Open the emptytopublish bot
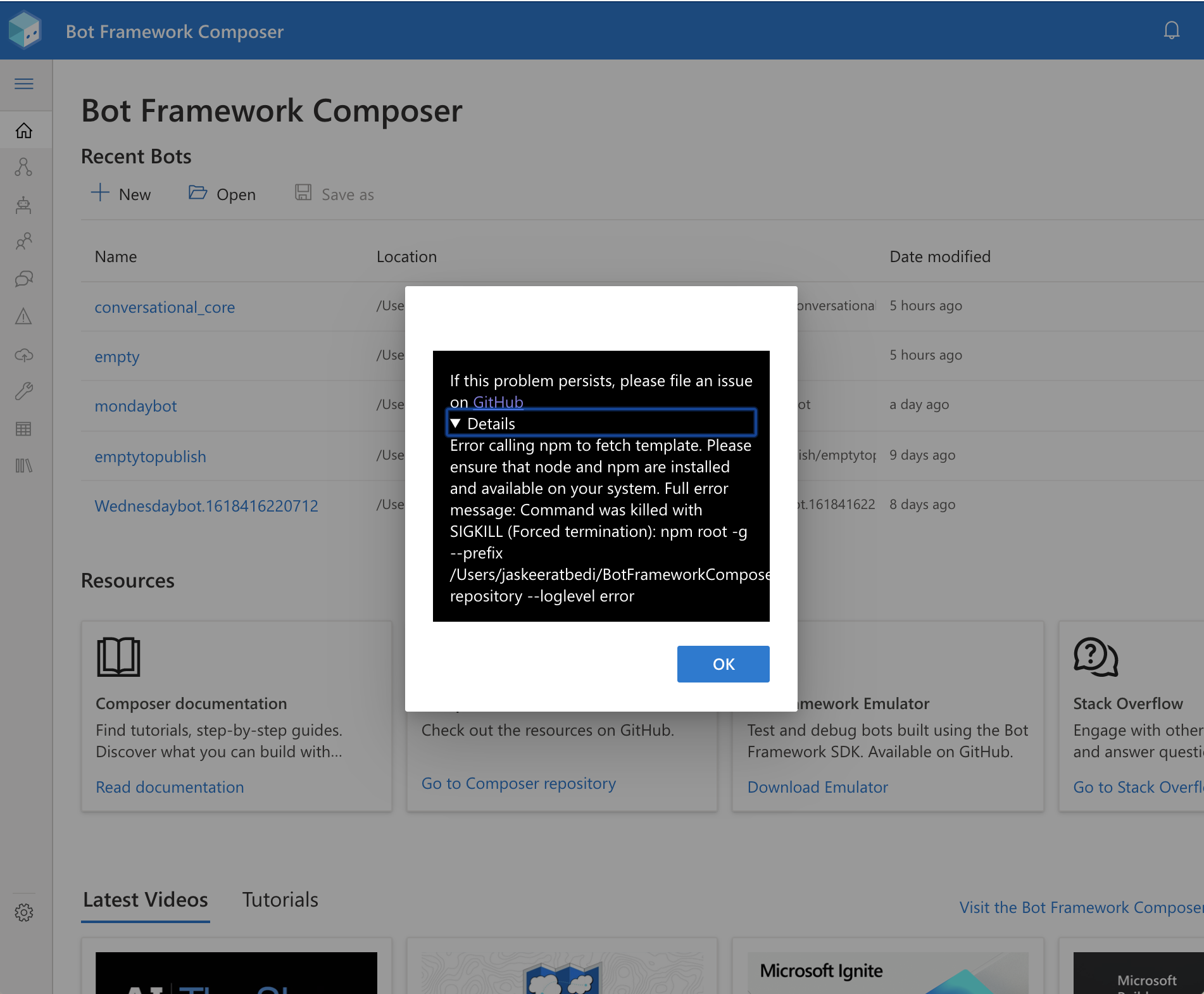The image size is (1204, 994). click(x=150, y=456)
